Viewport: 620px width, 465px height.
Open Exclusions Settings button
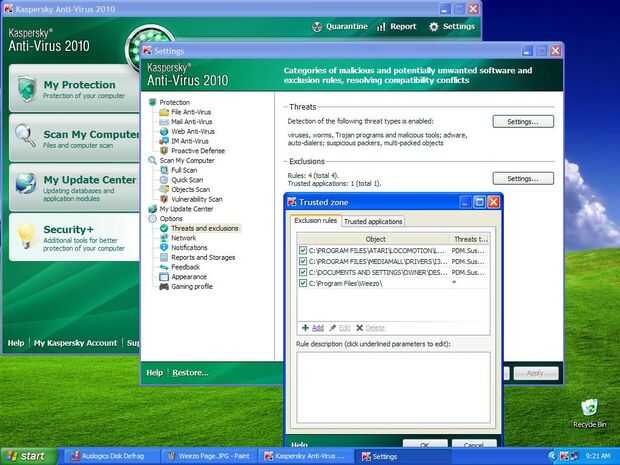[x=523, y=179]
